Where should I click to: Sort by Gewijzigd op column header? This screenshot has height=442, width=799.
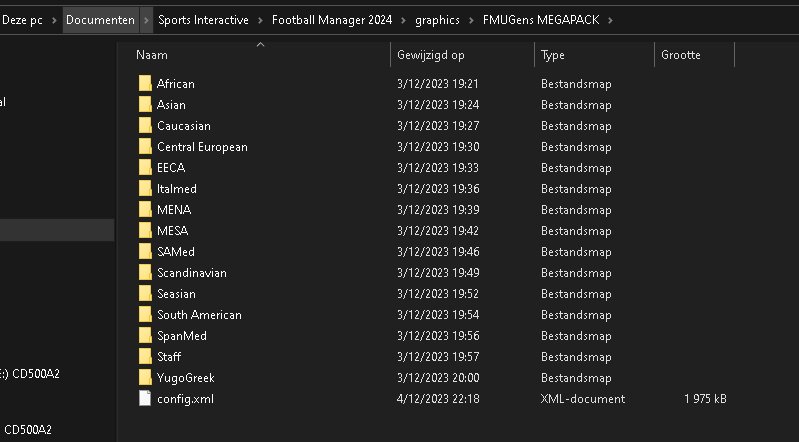point(430,55)
